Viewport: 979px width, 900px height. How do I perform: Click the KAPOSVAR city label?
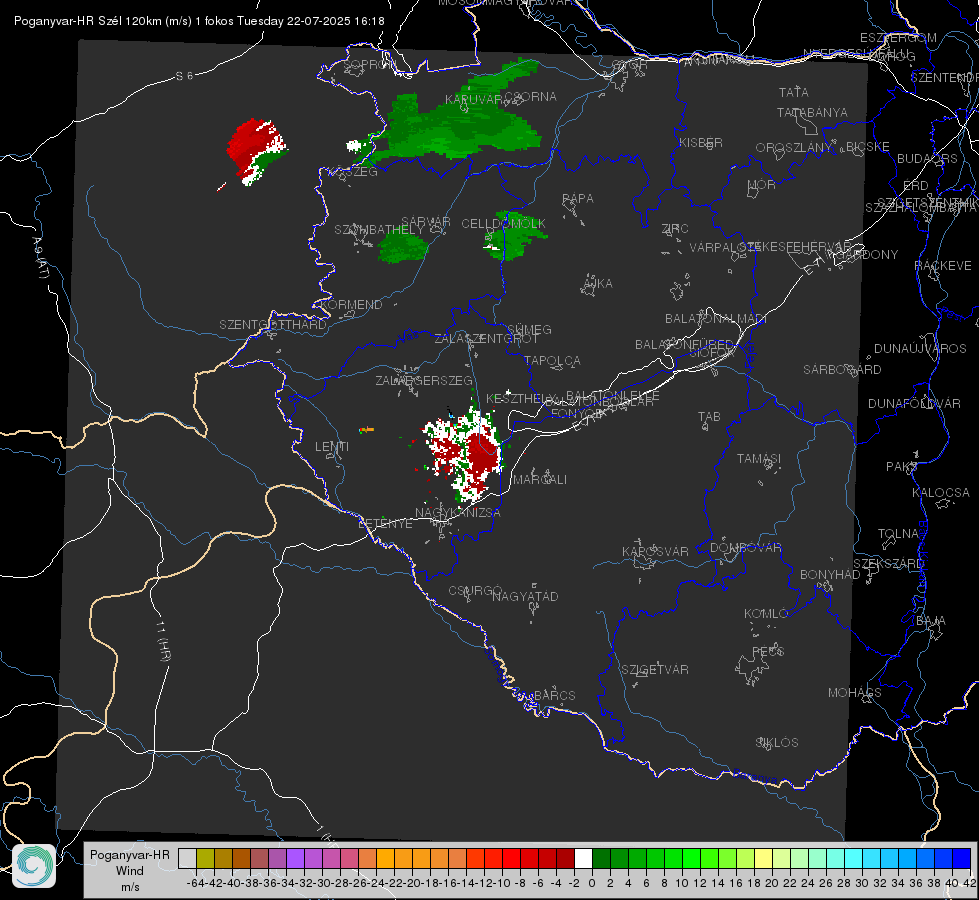655,551
